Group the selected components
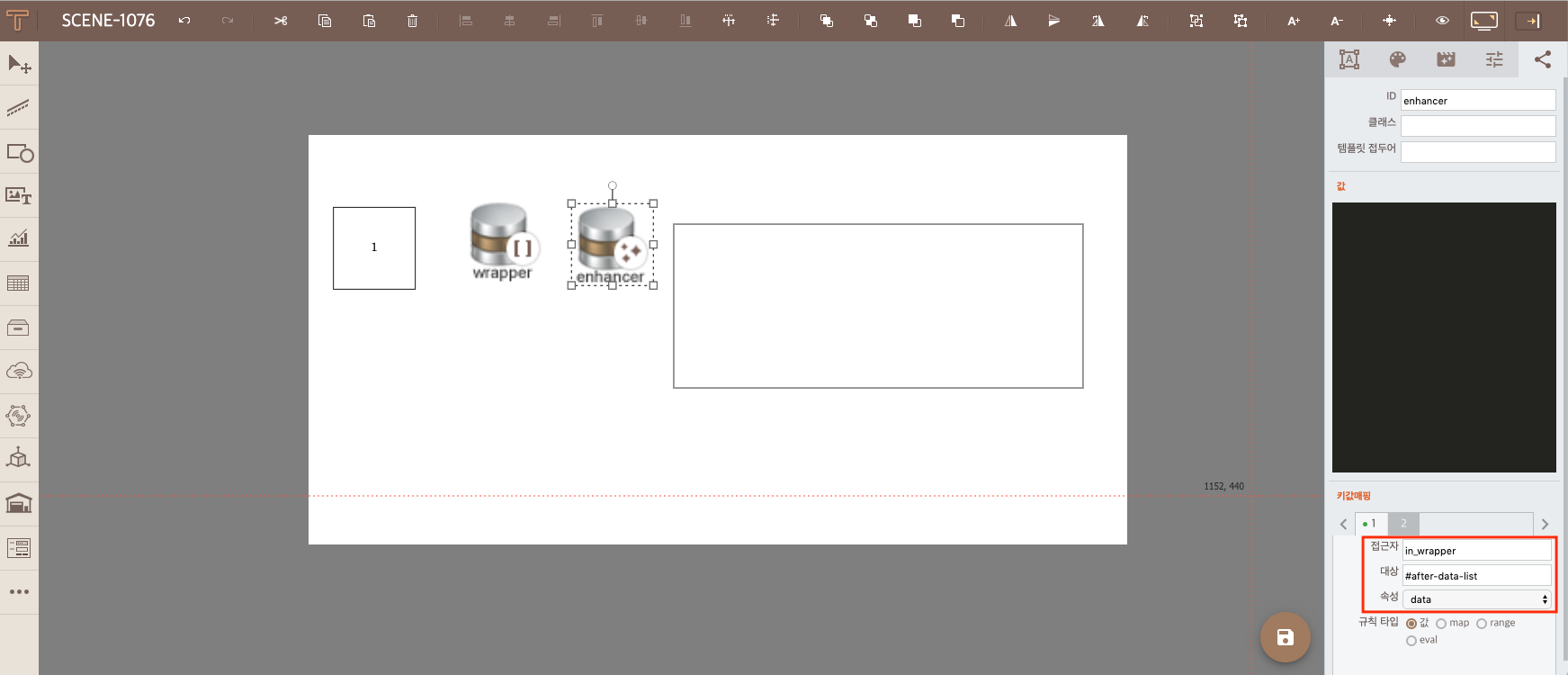The image size is (1568, 675). click(1196, 21)
